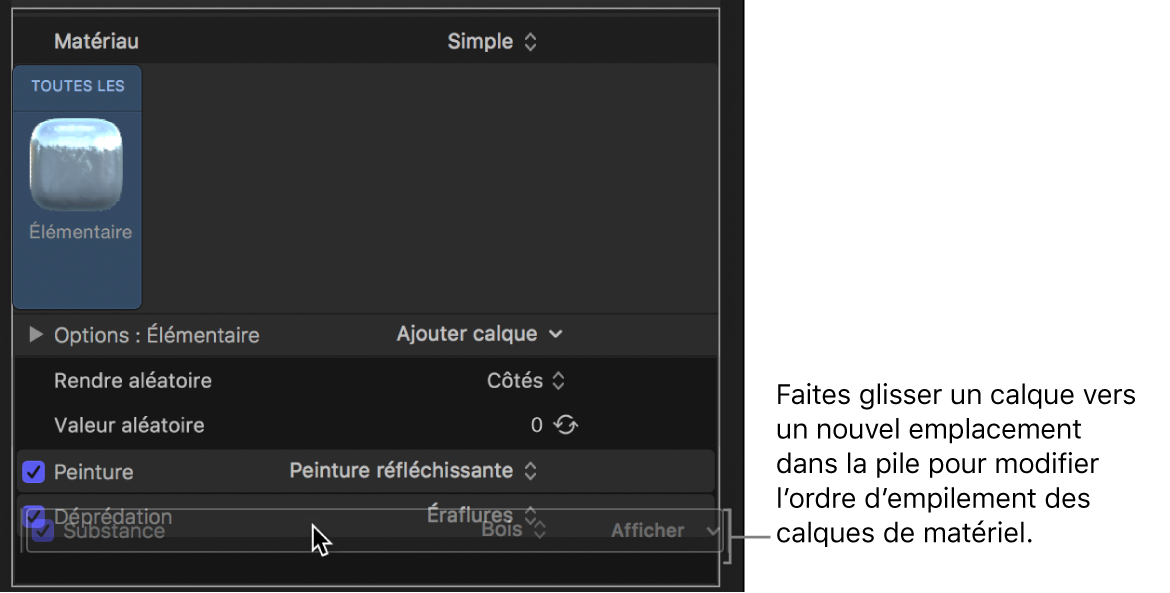
Task: Click the Matériau heading label
Action: click(x=96, y=42)
